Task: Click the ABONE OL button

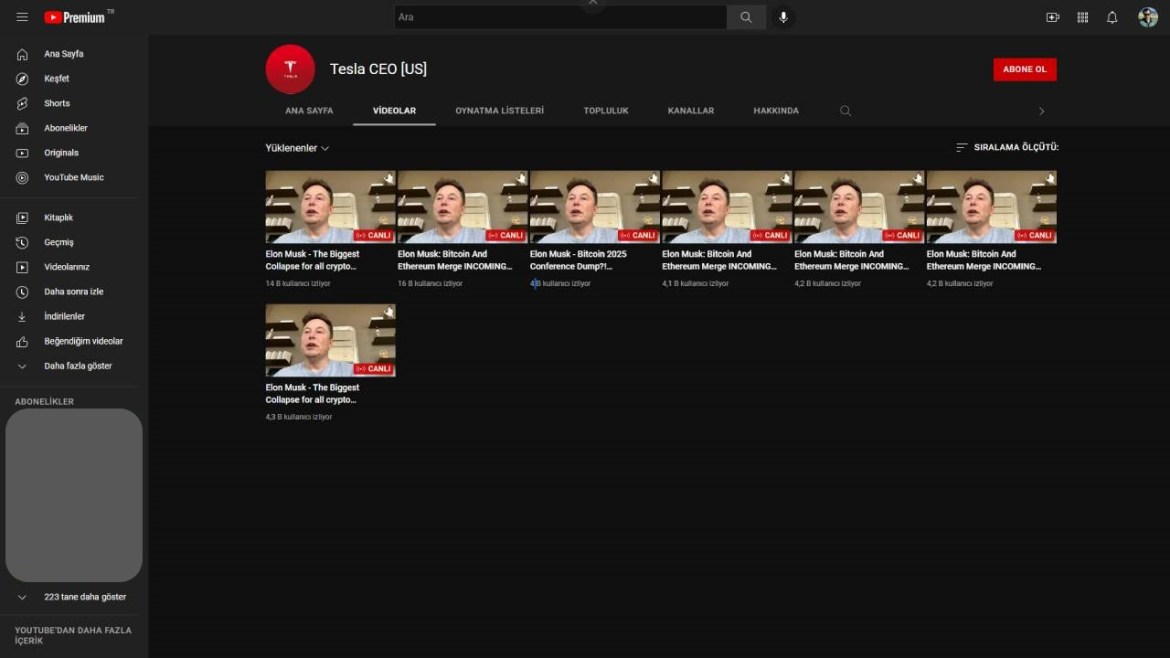Action: click(1024, 69)
